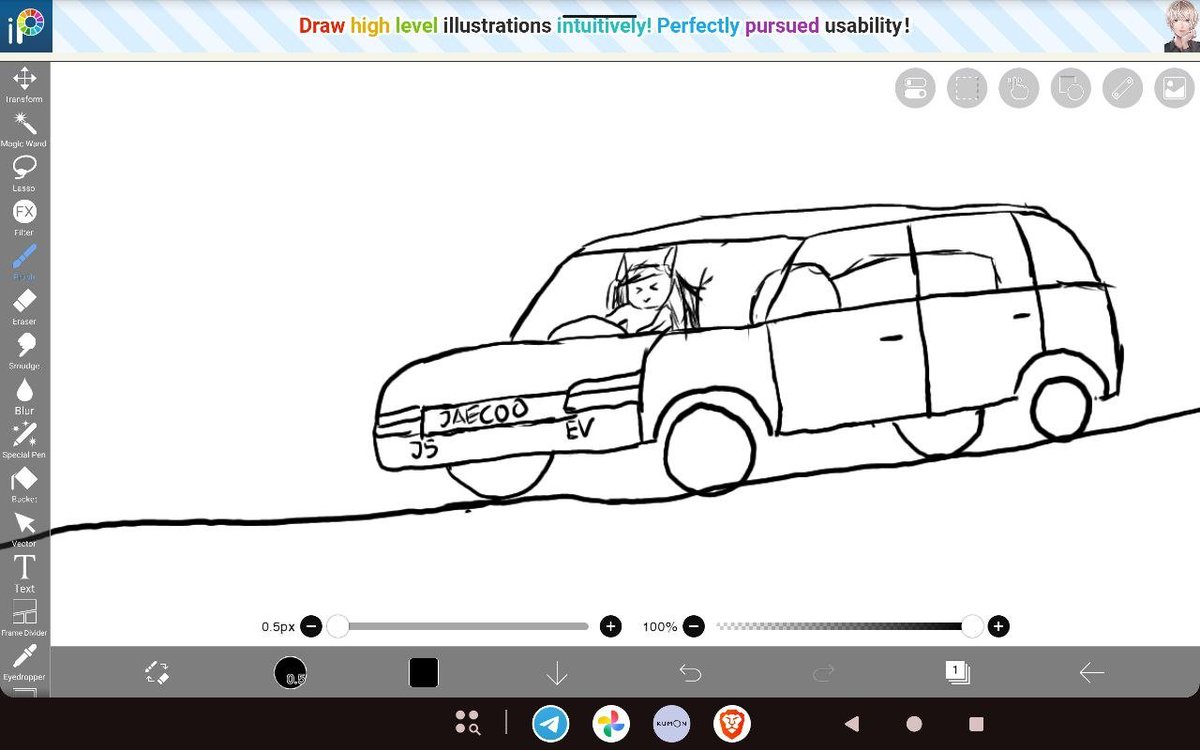Undo the last stroke
Image resolution: width=1200 pixels, height=750 pixels.
click(x=690, y=673)
